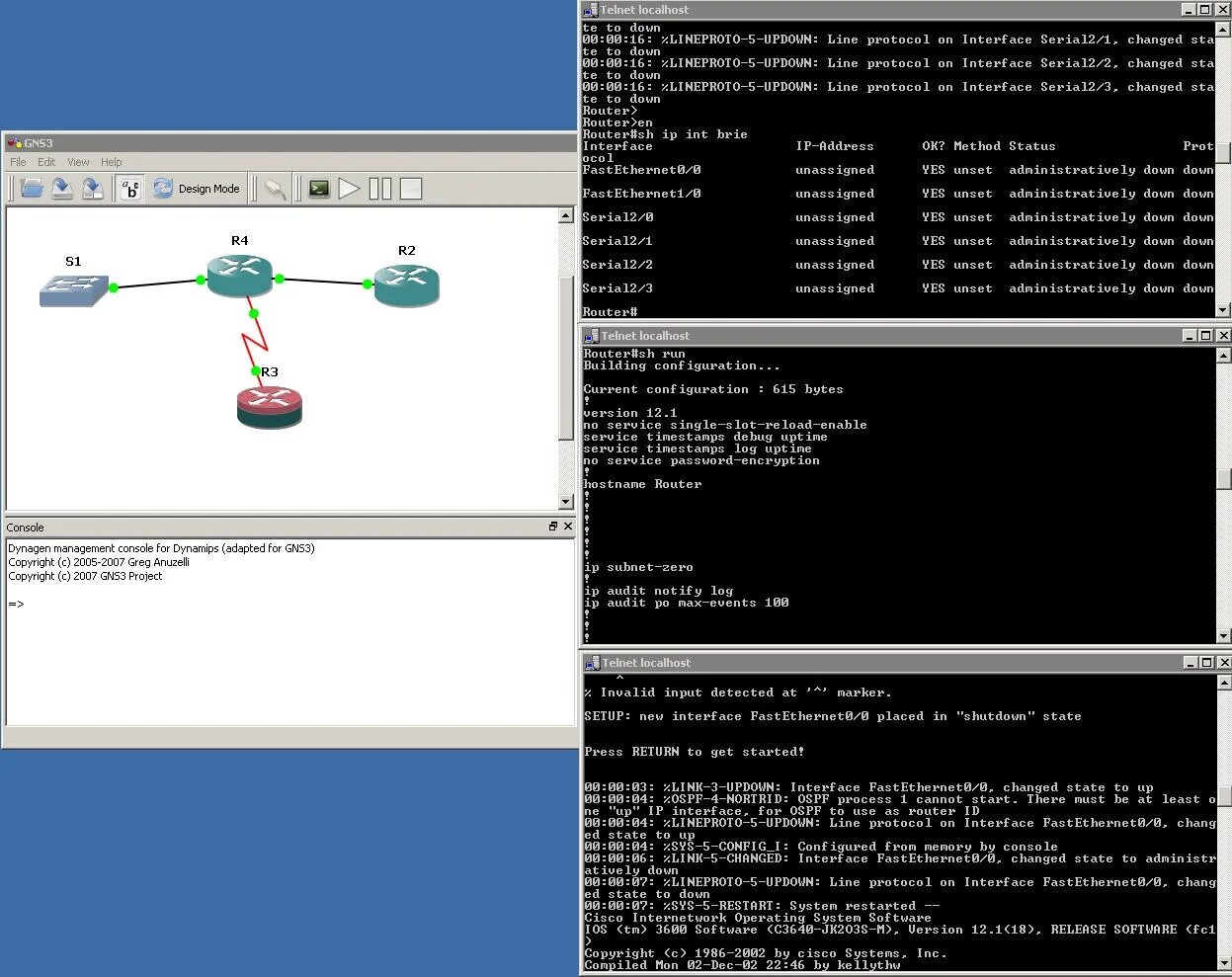Click the middle Telnet localhost window icon
This screenshot has width=1232, height=977.
click(x=591, y=336)
